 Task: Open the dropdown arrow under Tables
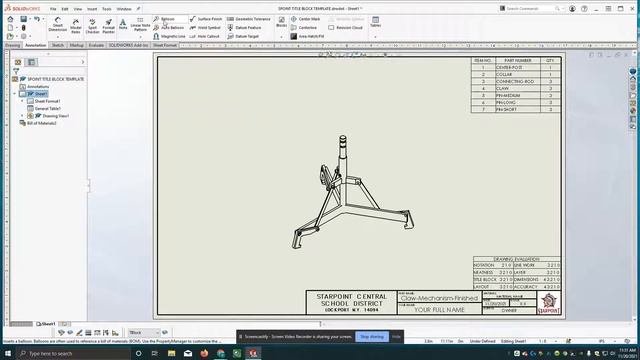(x=375, y=37)
